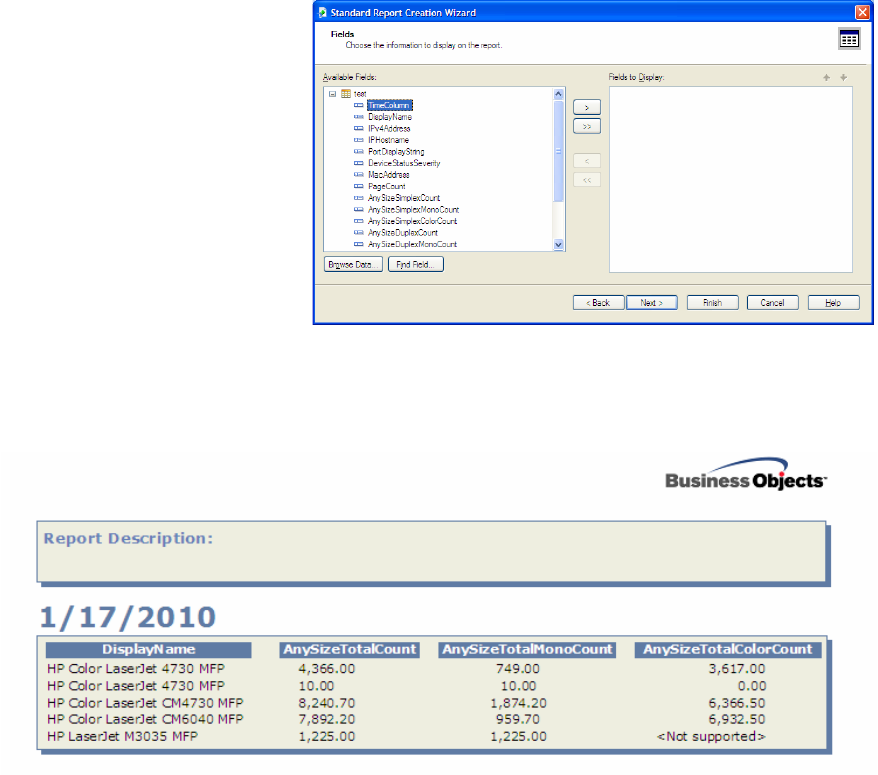Add selected field with the > button
Viewport: 878px width, 775px height.
tap(587, 107)
